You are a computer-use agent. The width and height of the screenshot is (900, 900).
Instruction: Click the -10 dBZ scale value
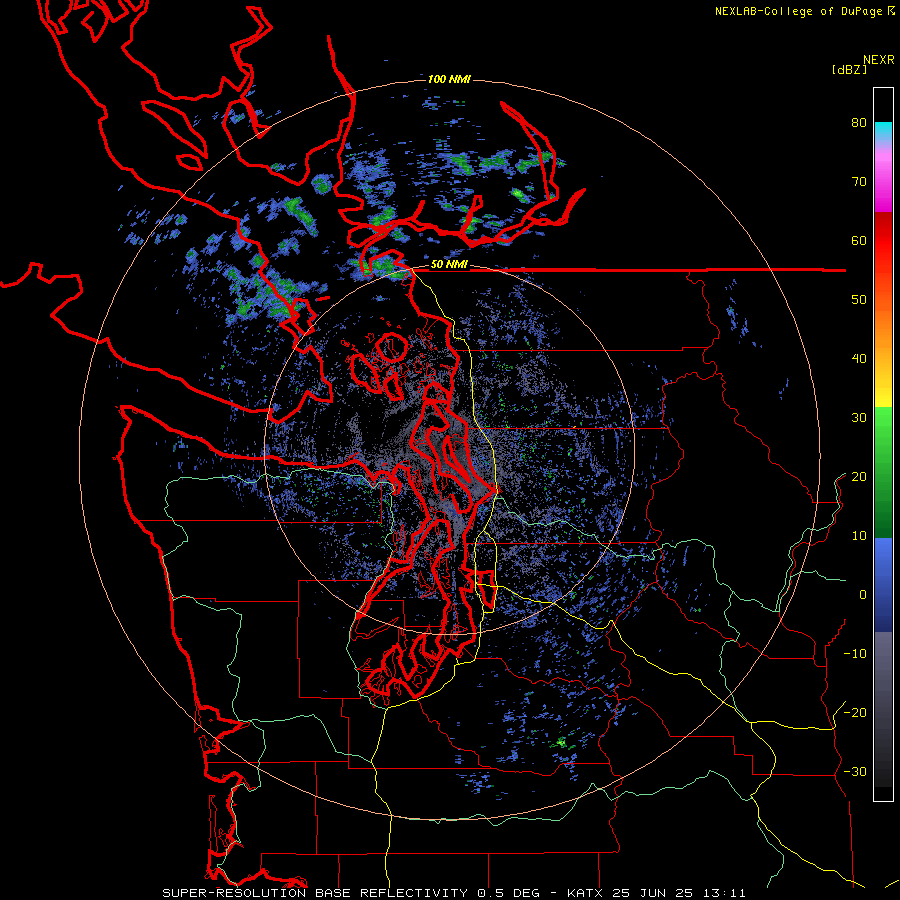coord(855,654)
